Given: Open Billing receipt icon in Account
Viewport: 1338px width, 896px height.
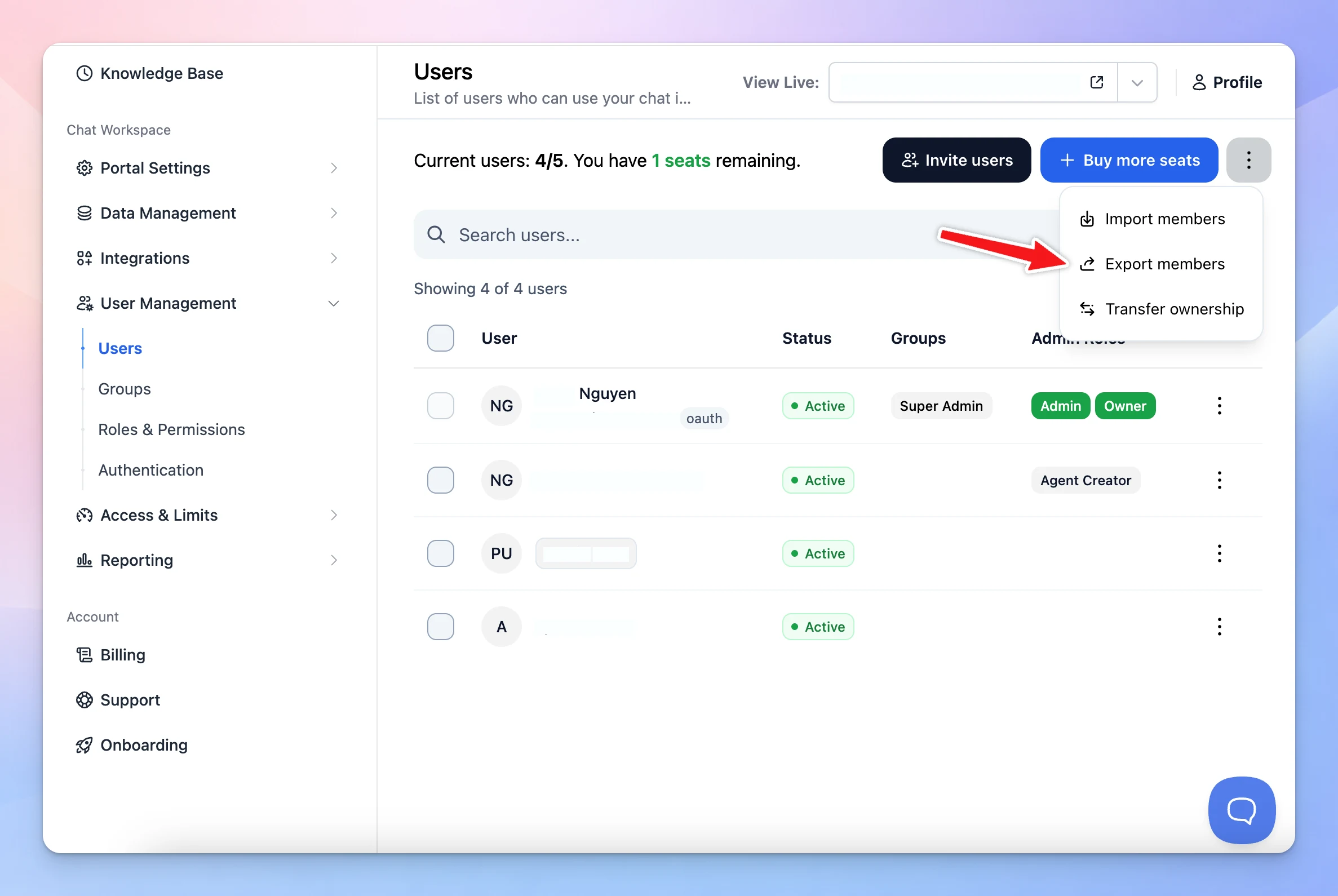Looking at the screenshot, I should click(85, 655).
